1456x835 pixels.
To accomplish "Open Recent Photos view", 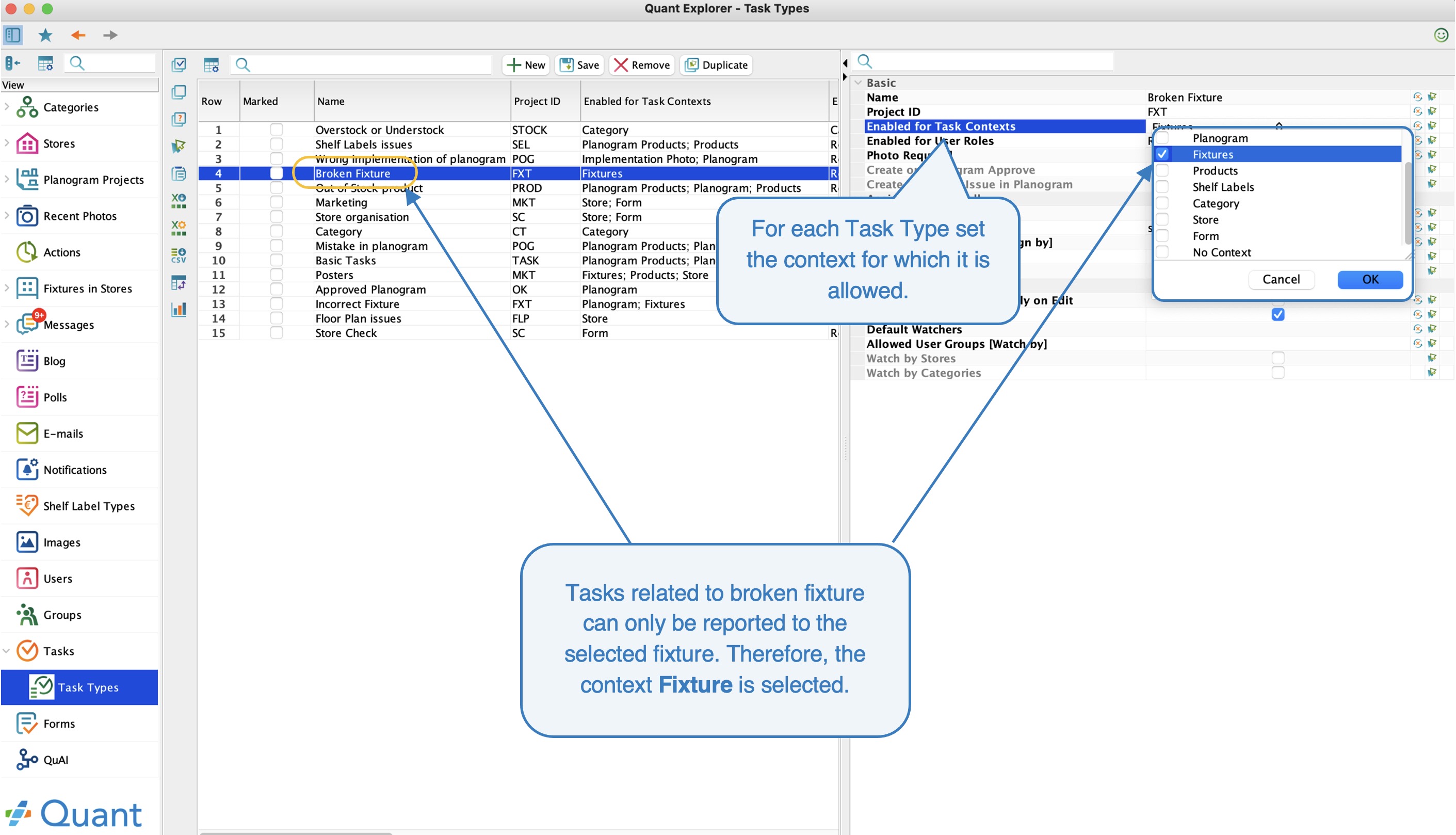I will click(79, 216).
